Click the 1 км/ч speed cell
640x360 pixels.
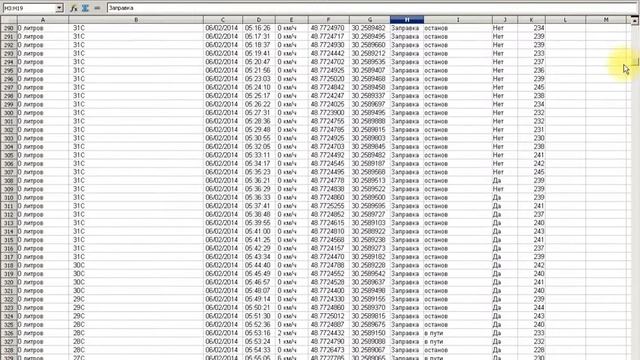point(291,342)
